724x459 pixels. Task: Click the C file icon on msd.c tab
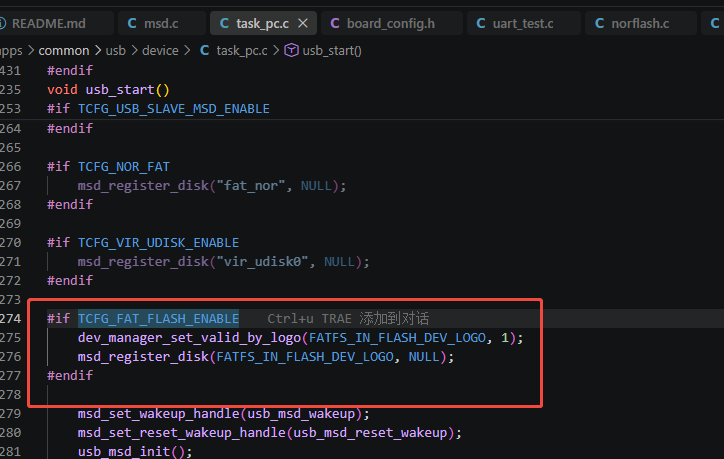pos(132,24)
